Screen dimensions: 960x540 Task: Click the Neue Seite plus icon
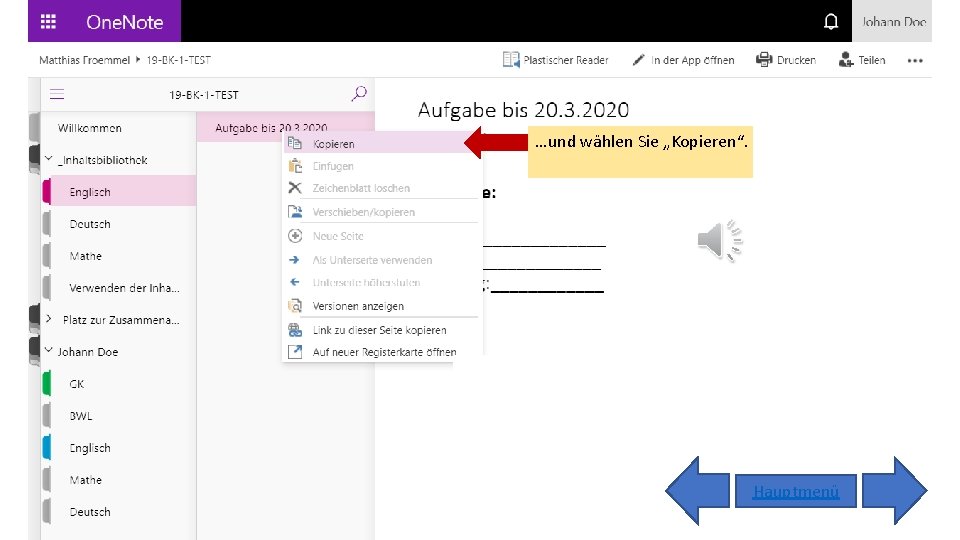[295, 236]
